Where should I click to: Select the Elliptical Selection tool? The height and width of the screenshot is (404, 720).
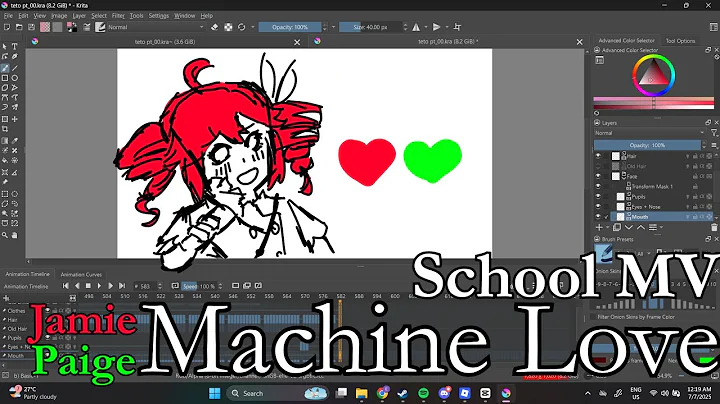click(x=15, y=194)
